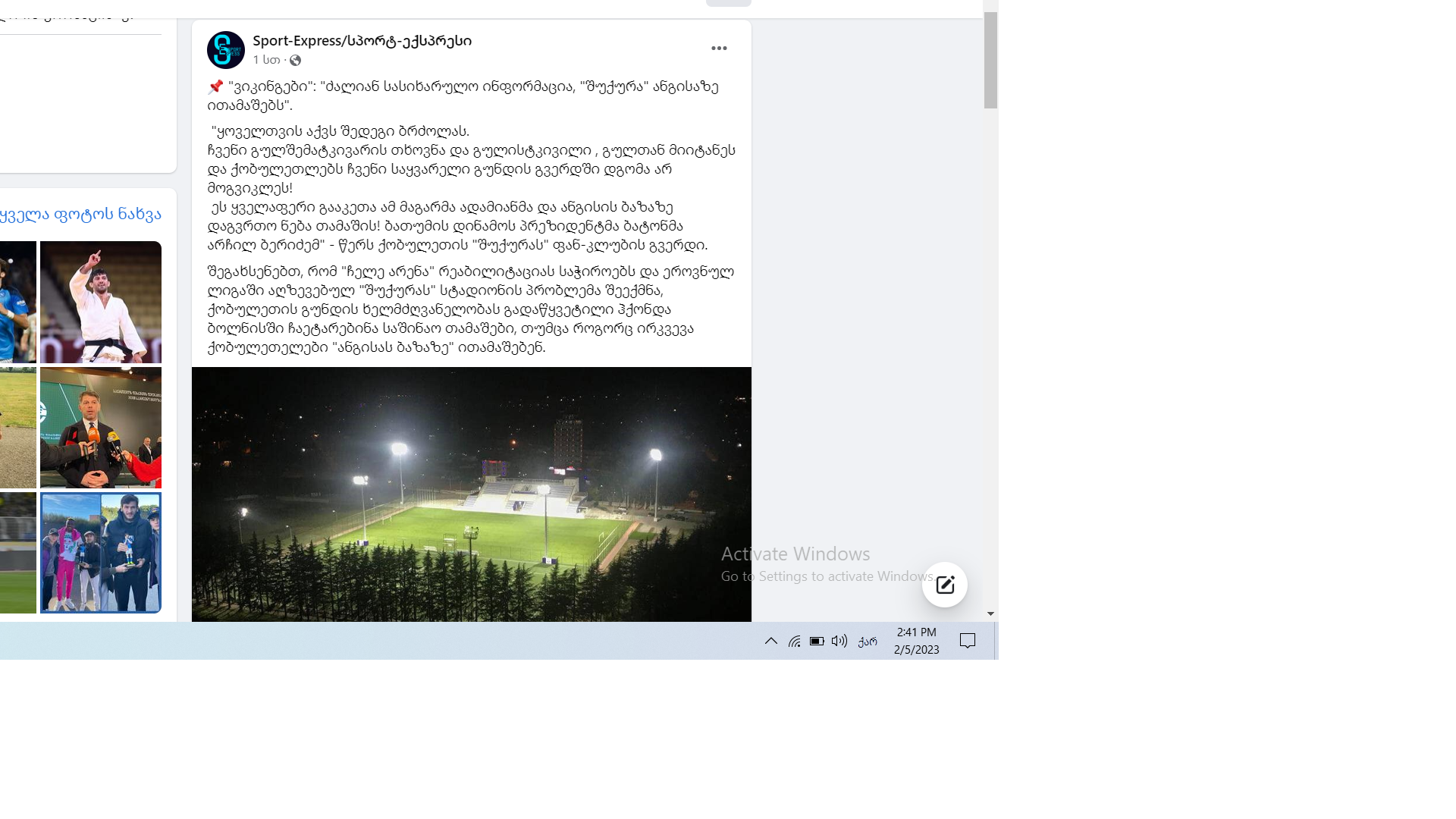
Task: Open Sport-Express page profile picture
Action: pyautogui.click(x=226, y=50)
